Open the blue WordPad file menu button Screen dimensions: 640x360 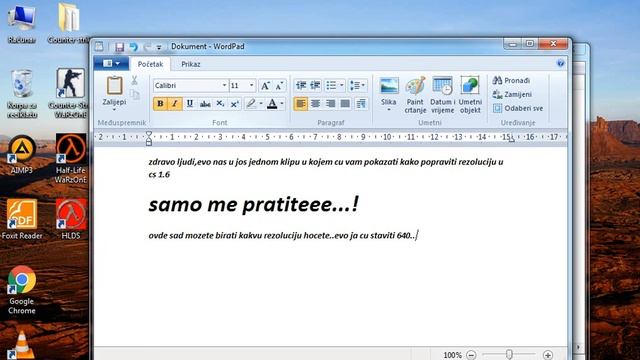tap(111, 63)
